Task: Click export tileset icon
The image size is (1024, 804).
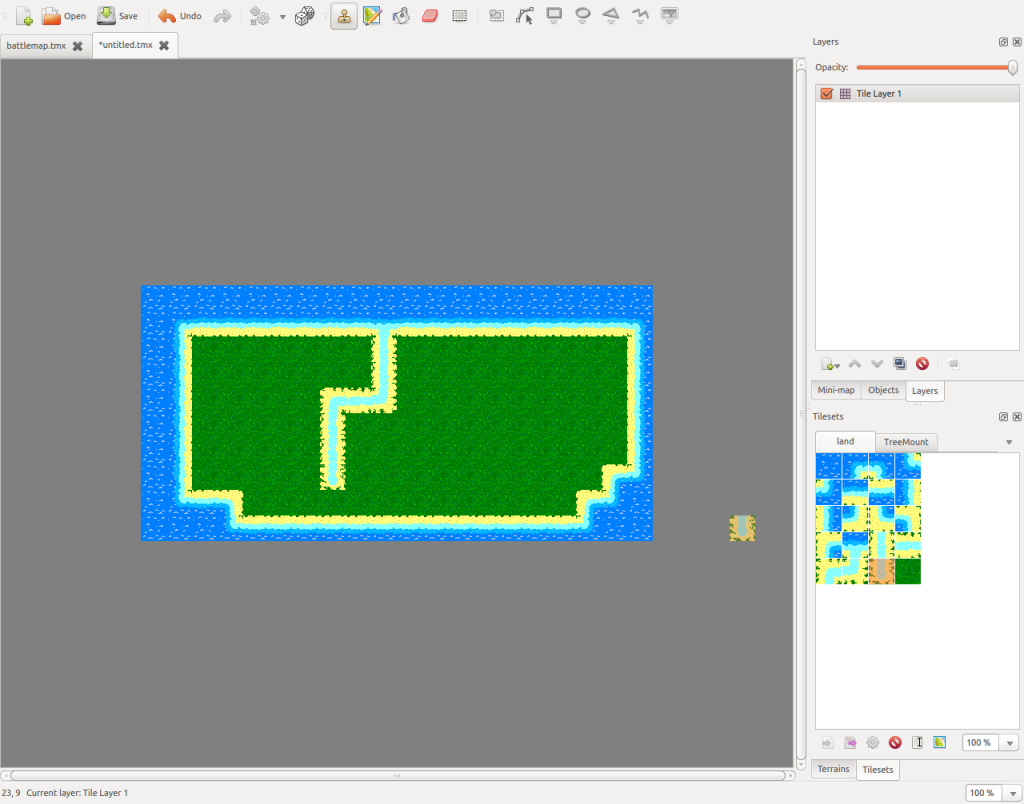Action: (850, 743)
